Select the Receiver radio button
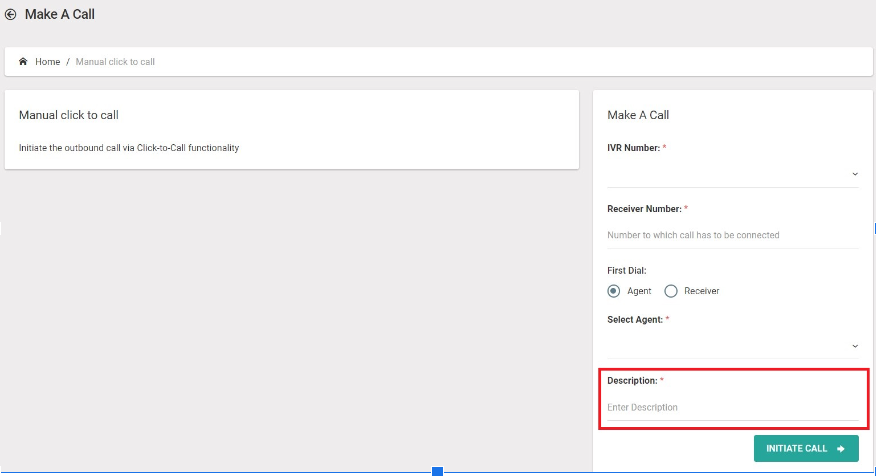 [x=671, y=291]
